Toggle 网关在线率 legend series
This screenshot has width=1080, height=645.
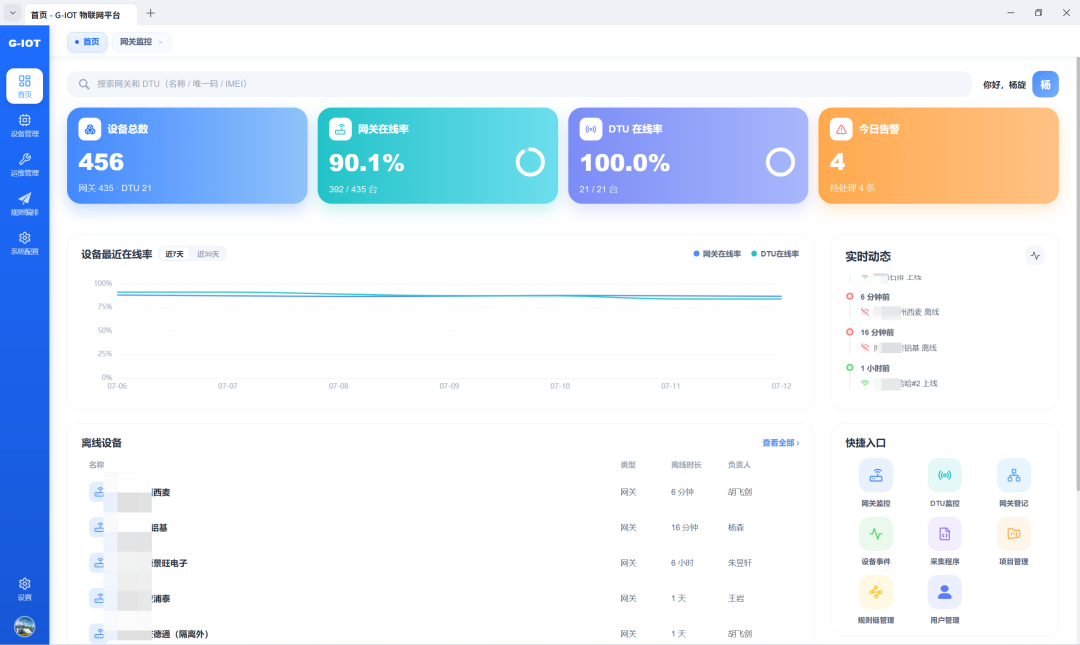(717, 254)
